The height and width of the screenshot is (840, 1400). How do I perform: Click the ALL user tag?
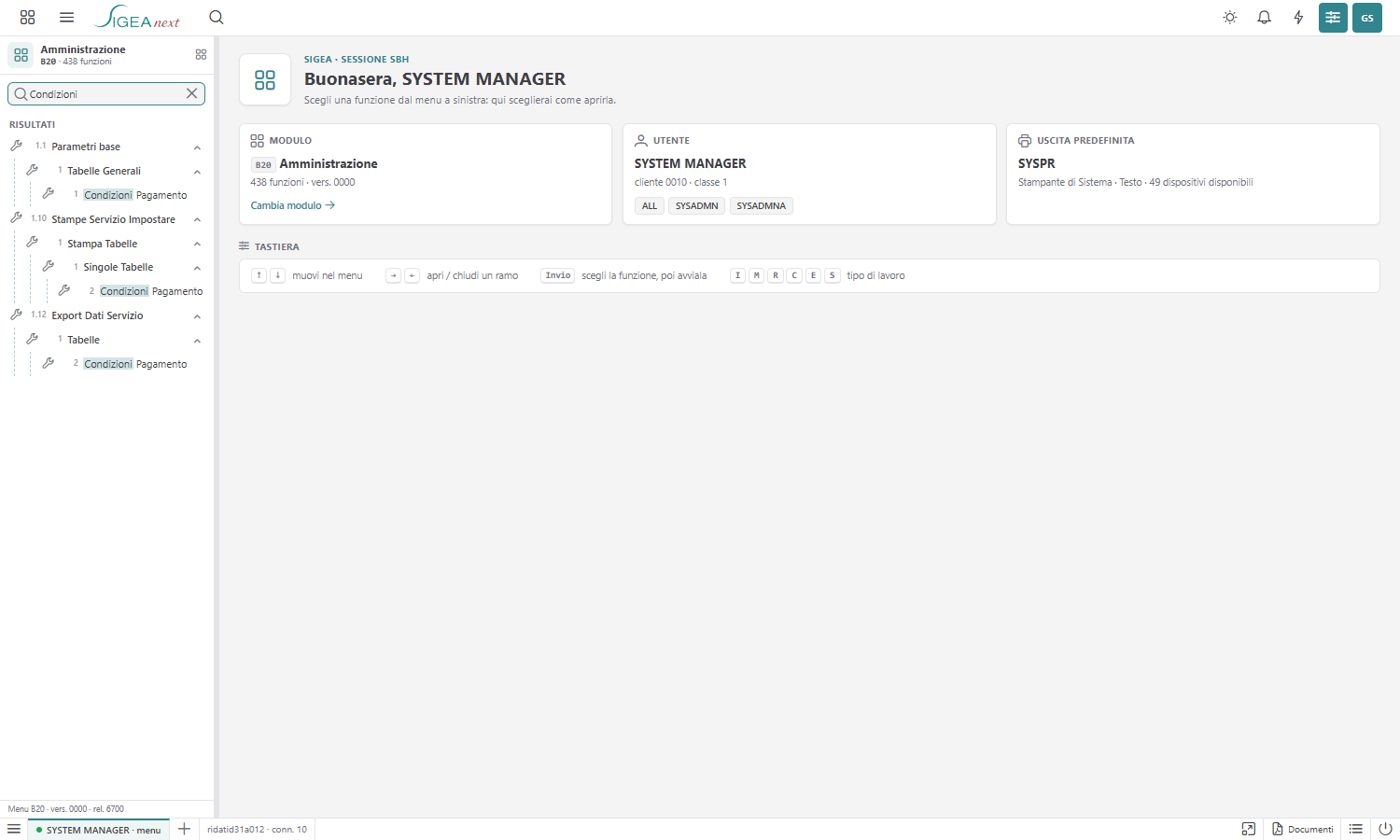click(x=650, y=205)
